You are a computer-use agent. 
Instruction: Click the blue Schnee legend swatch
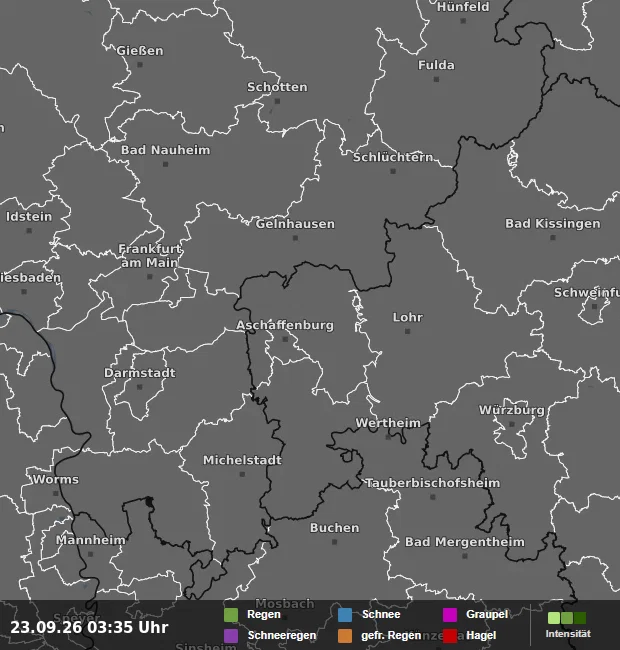(345, 615)
